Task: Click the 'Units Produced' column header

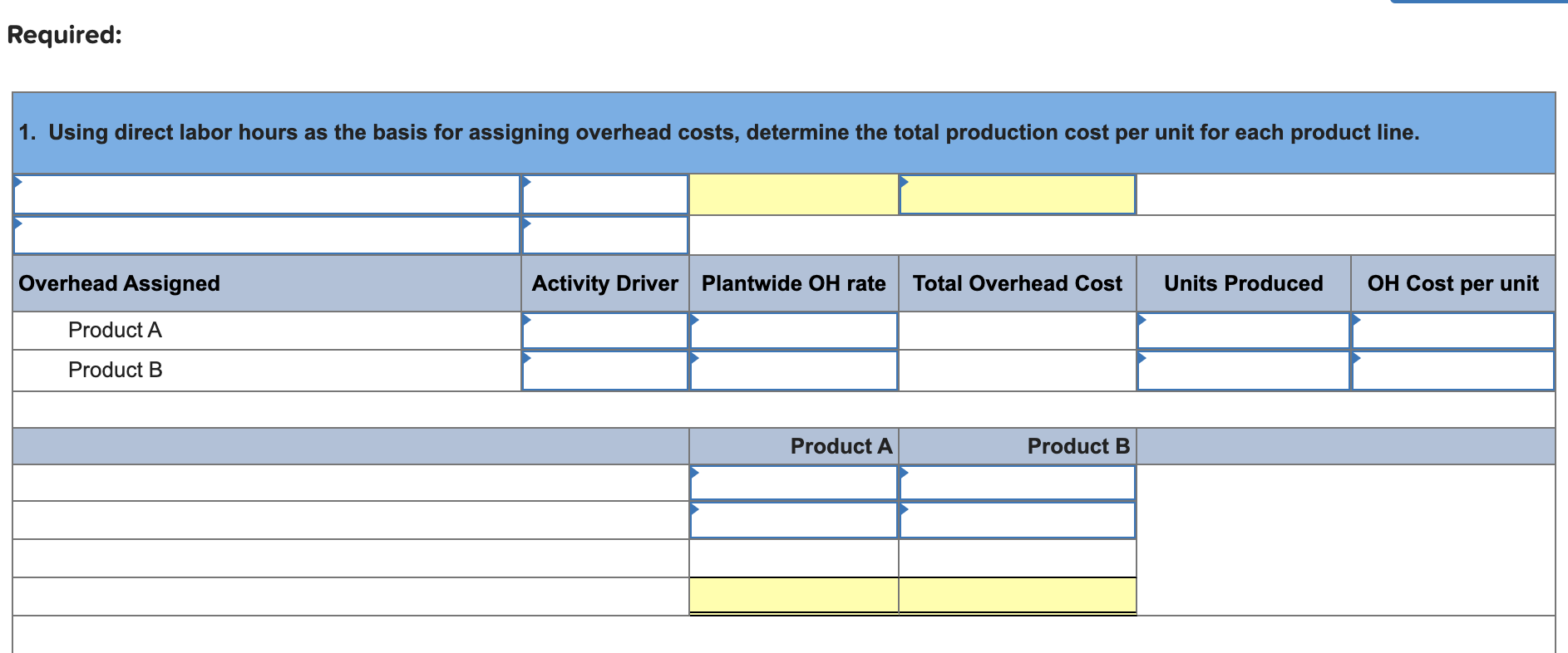Action: click(x=1243, y=283)
